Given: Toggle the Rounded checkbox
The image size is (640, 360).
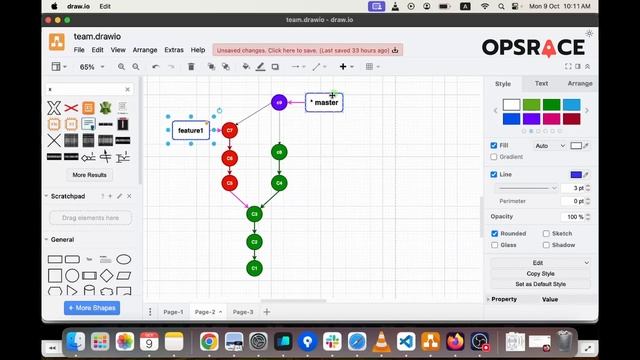Looking at the screenshot, I should point(494,233).
